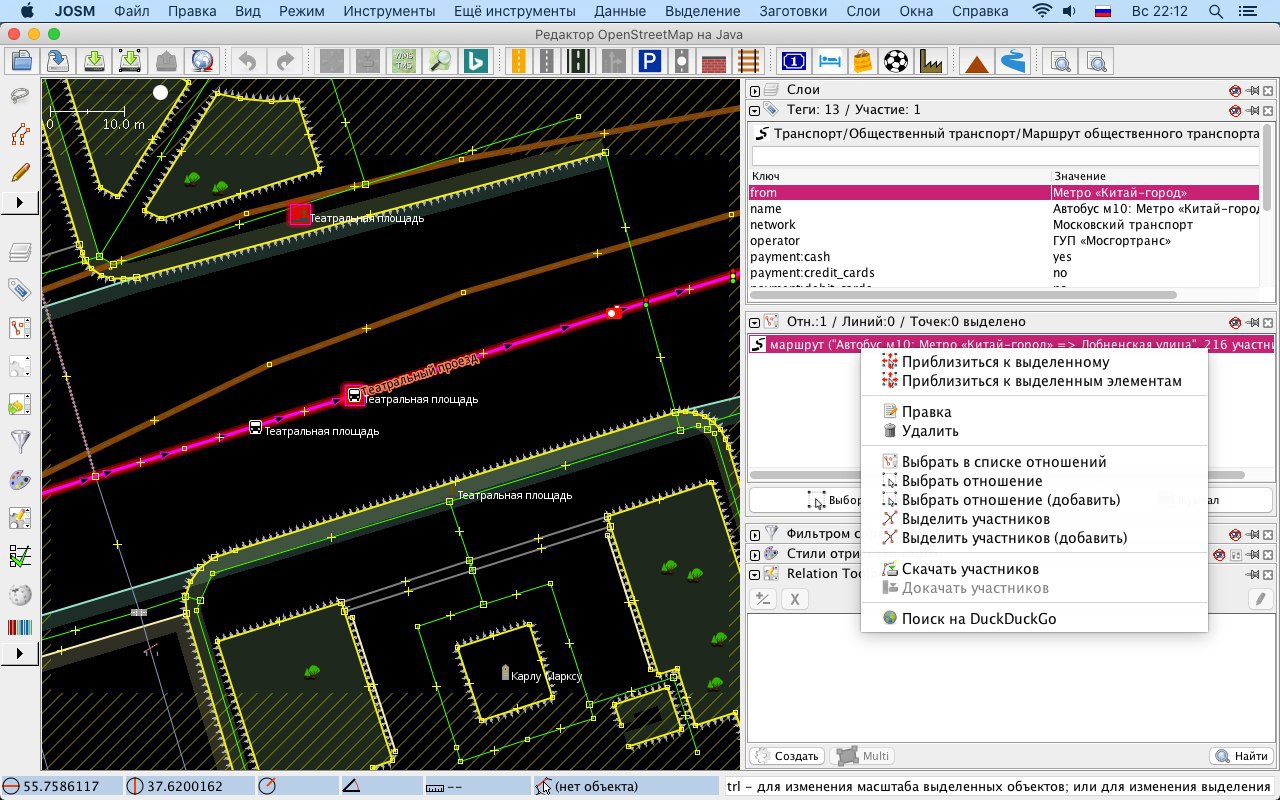Click the update data globe toolbar icon
The width and height of the screenshot is (1280, 800).
(x=204, y=61)
